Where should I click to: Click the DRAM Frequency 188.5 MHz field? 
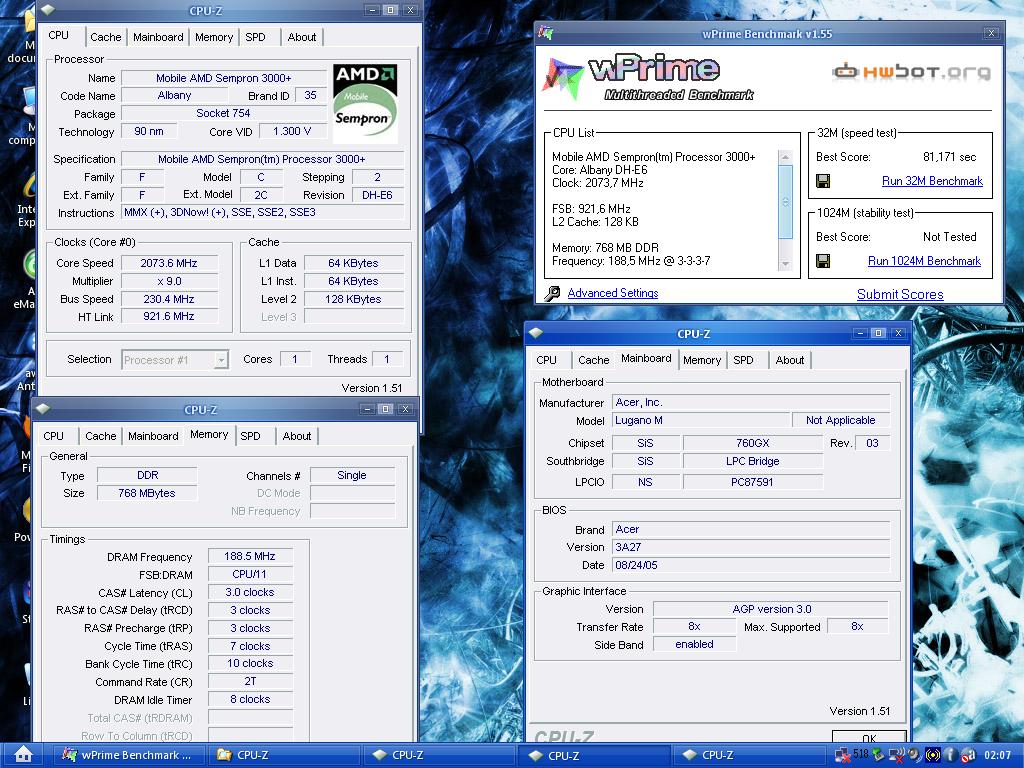pyautogui.click(x=249, y=556)
